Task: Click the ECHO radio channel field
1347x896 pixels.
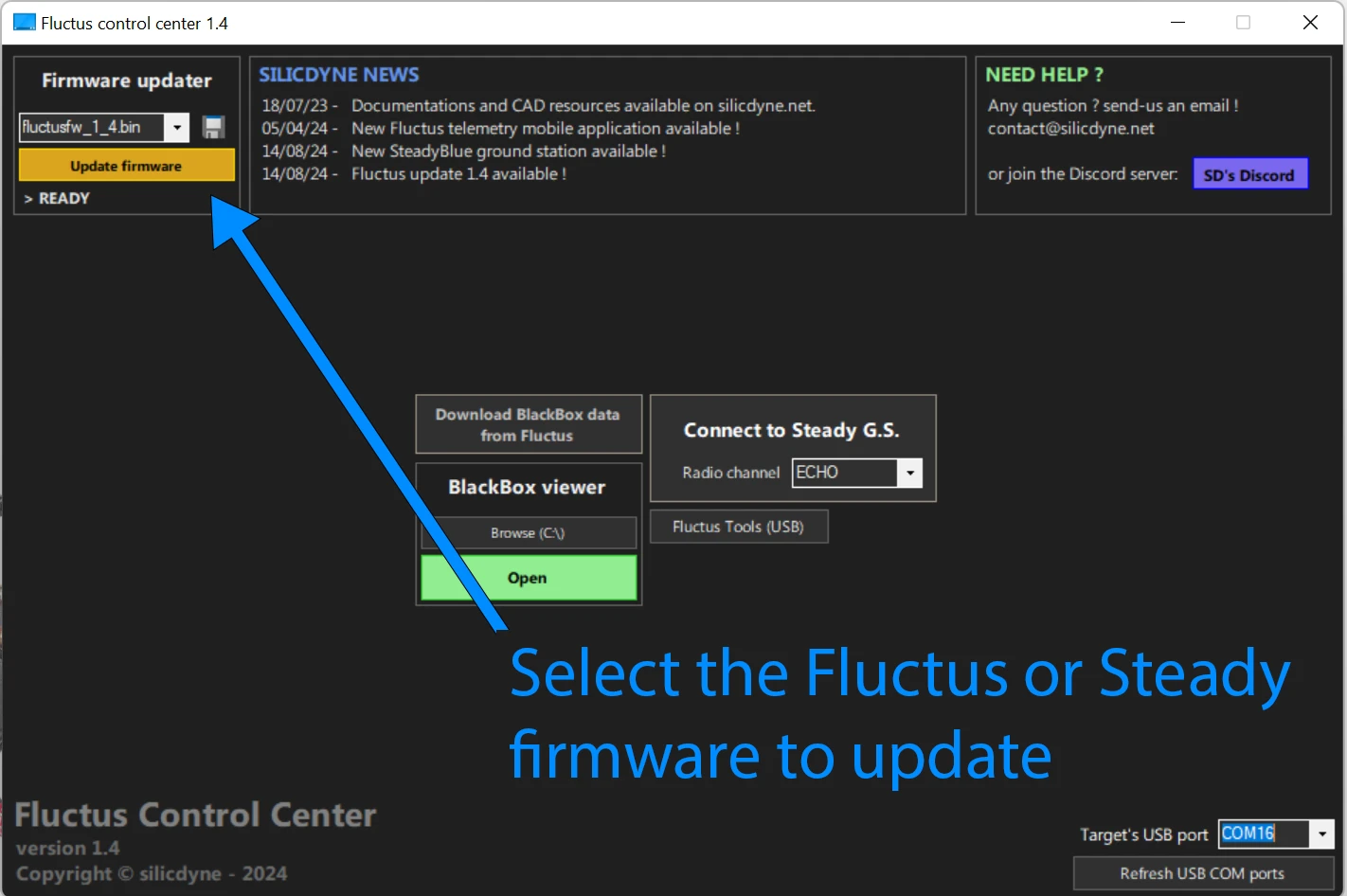Action: coord(845,473)
